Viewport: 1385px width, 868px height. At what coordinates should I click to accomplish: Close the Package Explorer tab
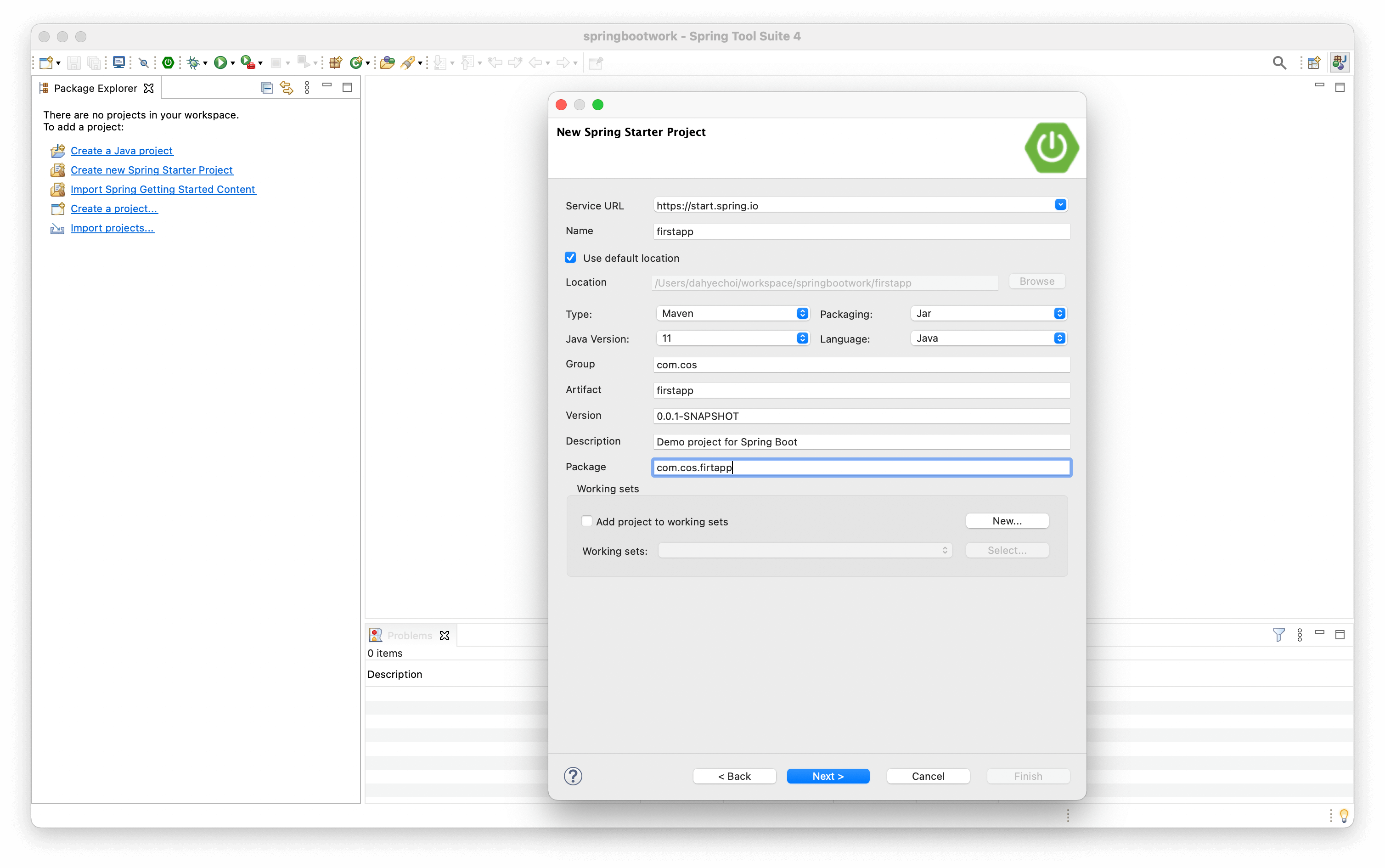tap(149, 88)
